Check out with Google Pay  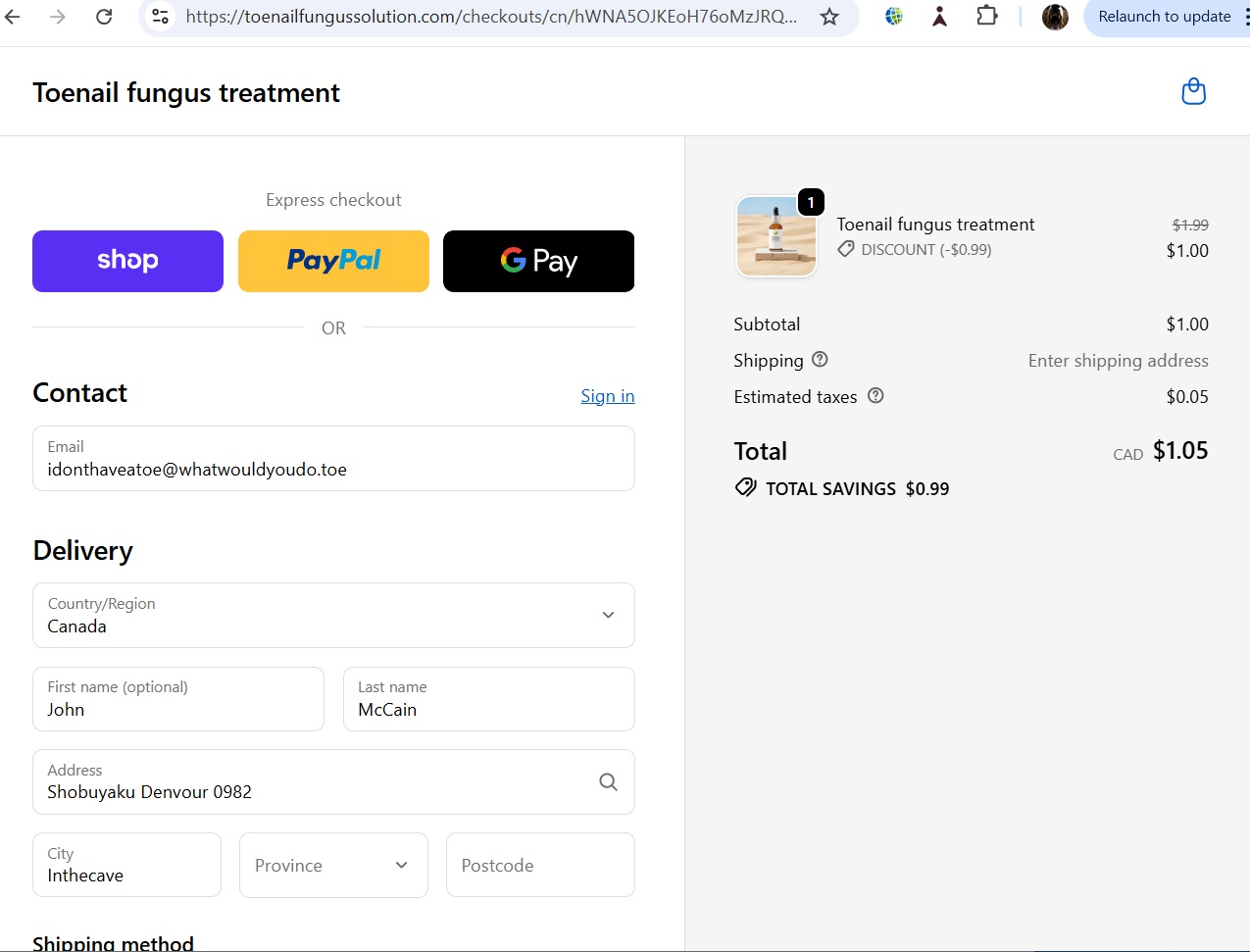coord(538,261)
